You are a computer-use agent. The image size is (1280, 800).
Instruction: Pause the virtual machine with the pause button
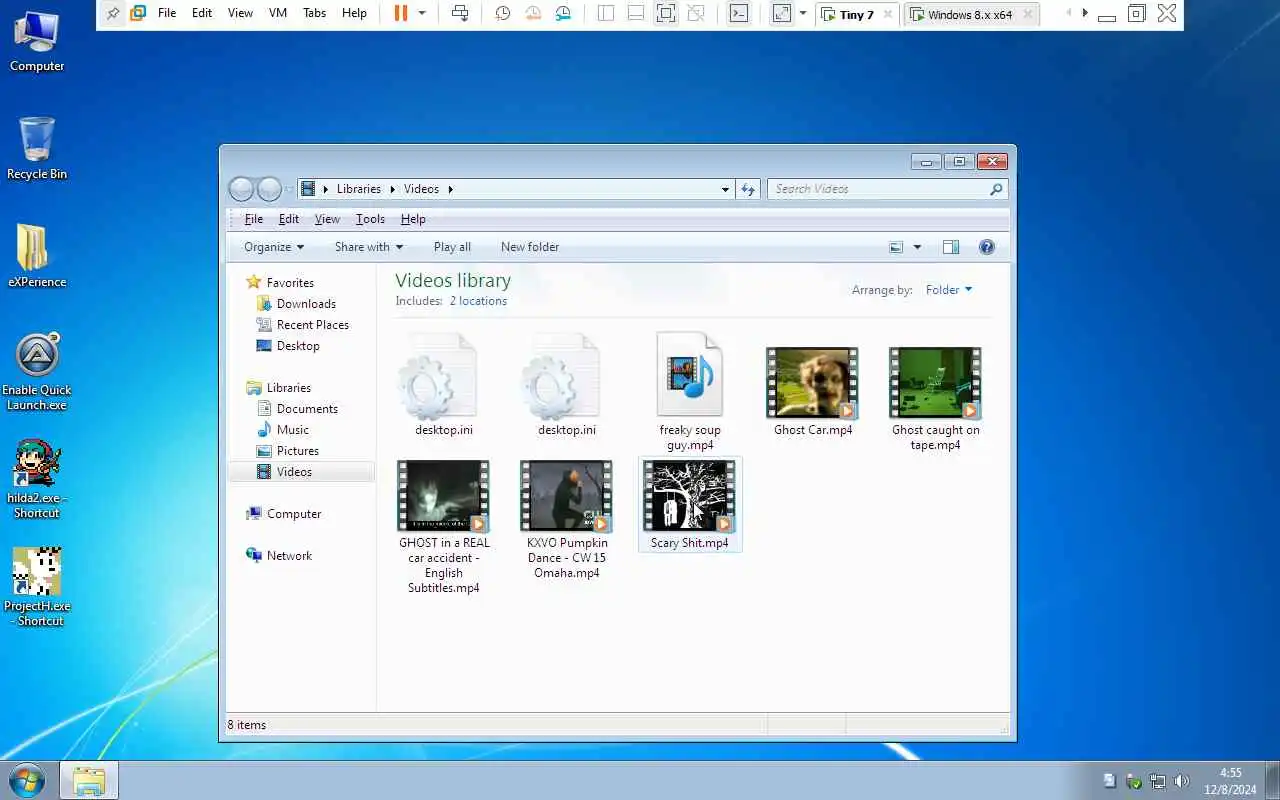pyautogui.click(x=401, y=13)
